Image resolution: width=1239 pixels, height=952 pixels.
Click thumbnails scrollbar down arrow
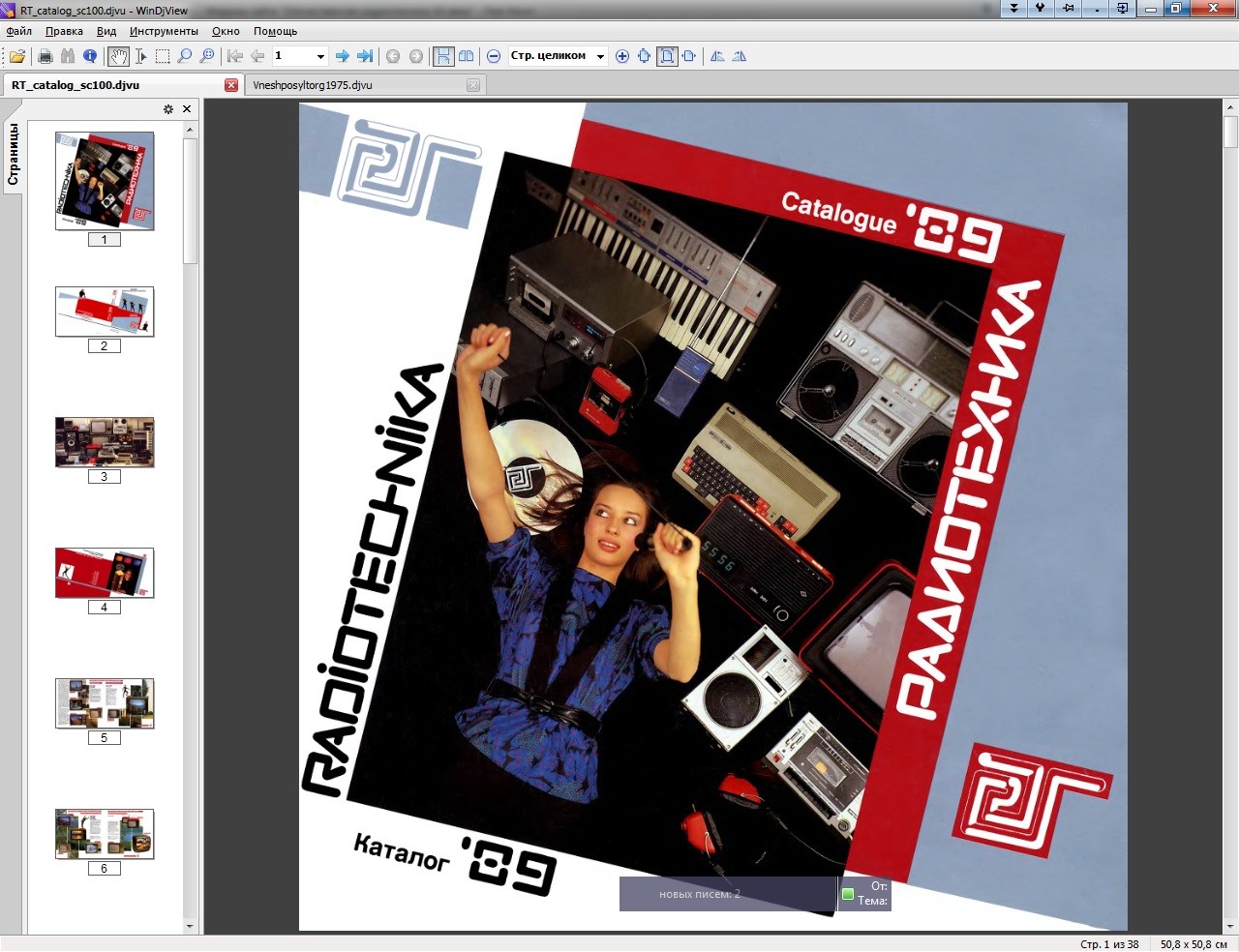point(190,926)
